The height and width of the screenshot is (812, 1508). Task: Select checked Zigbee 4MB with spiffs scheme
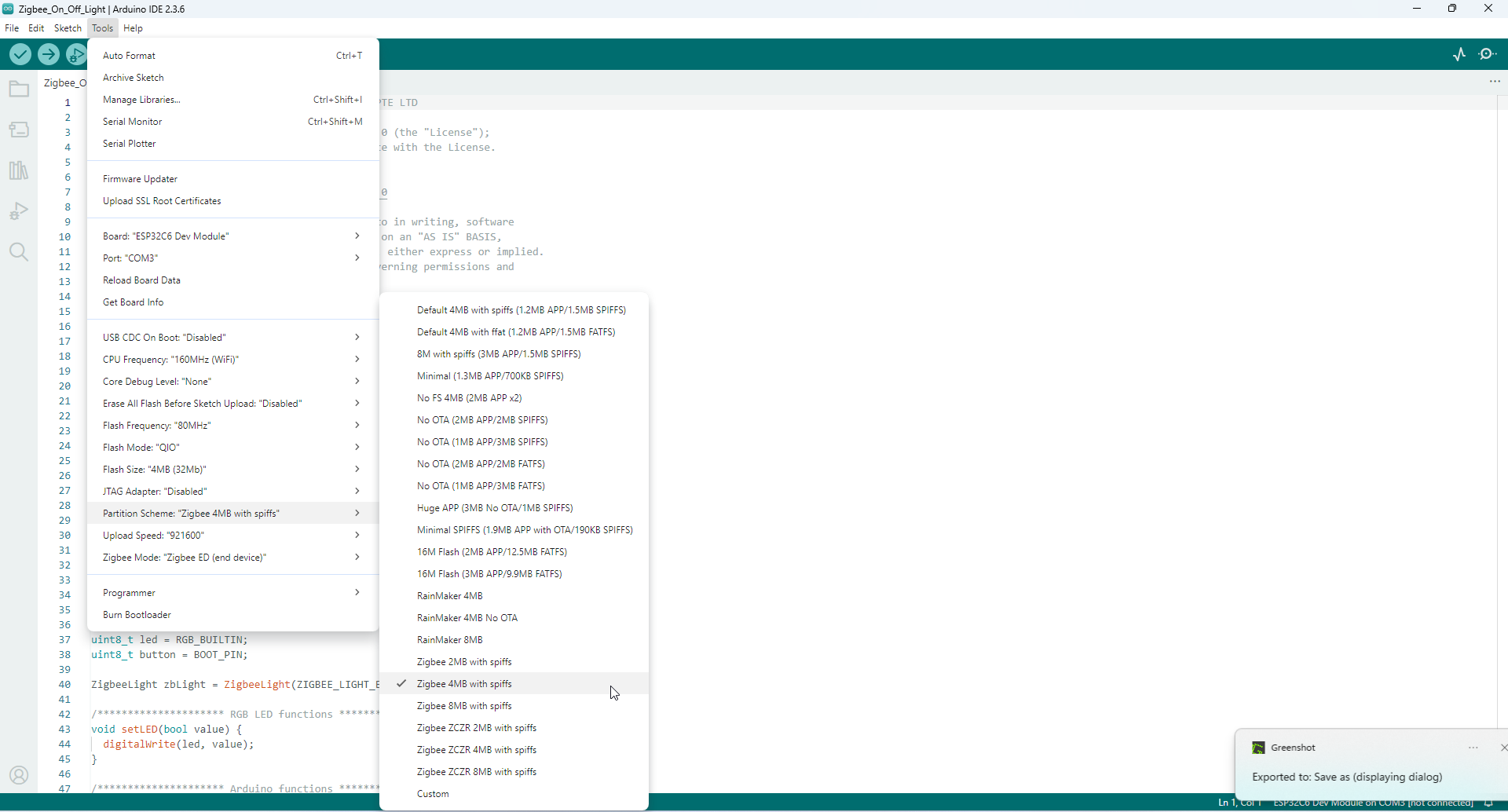tap(464, 684)
